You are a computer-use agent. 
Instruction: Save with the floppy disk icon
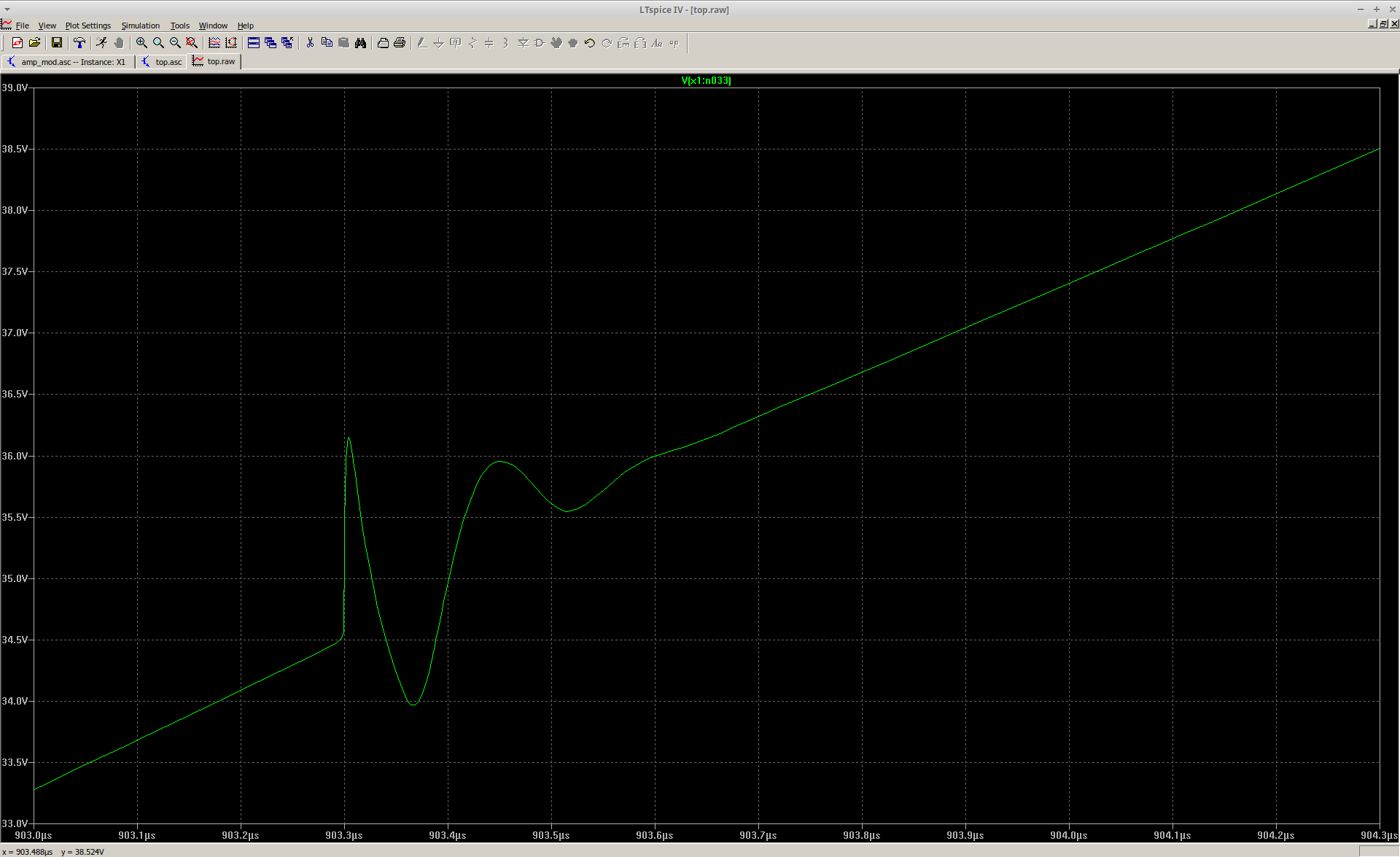57,43
